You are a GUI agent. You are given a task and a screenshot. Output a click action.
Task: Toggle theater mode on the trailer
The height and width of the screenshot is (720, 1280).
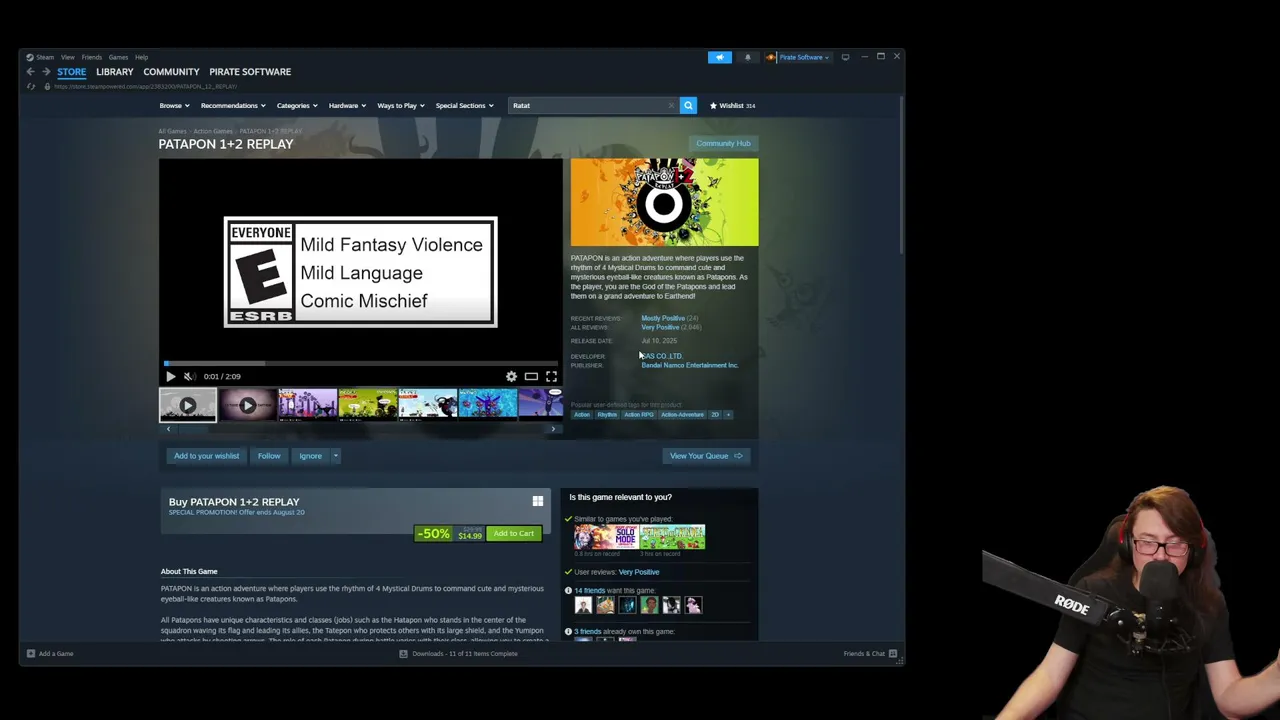click(531, 376)
